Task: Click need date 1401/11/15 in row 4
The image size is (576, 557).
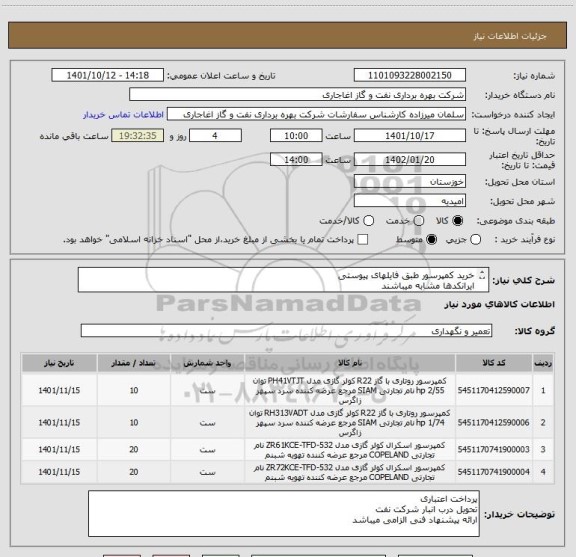Action: pos(59,472)
